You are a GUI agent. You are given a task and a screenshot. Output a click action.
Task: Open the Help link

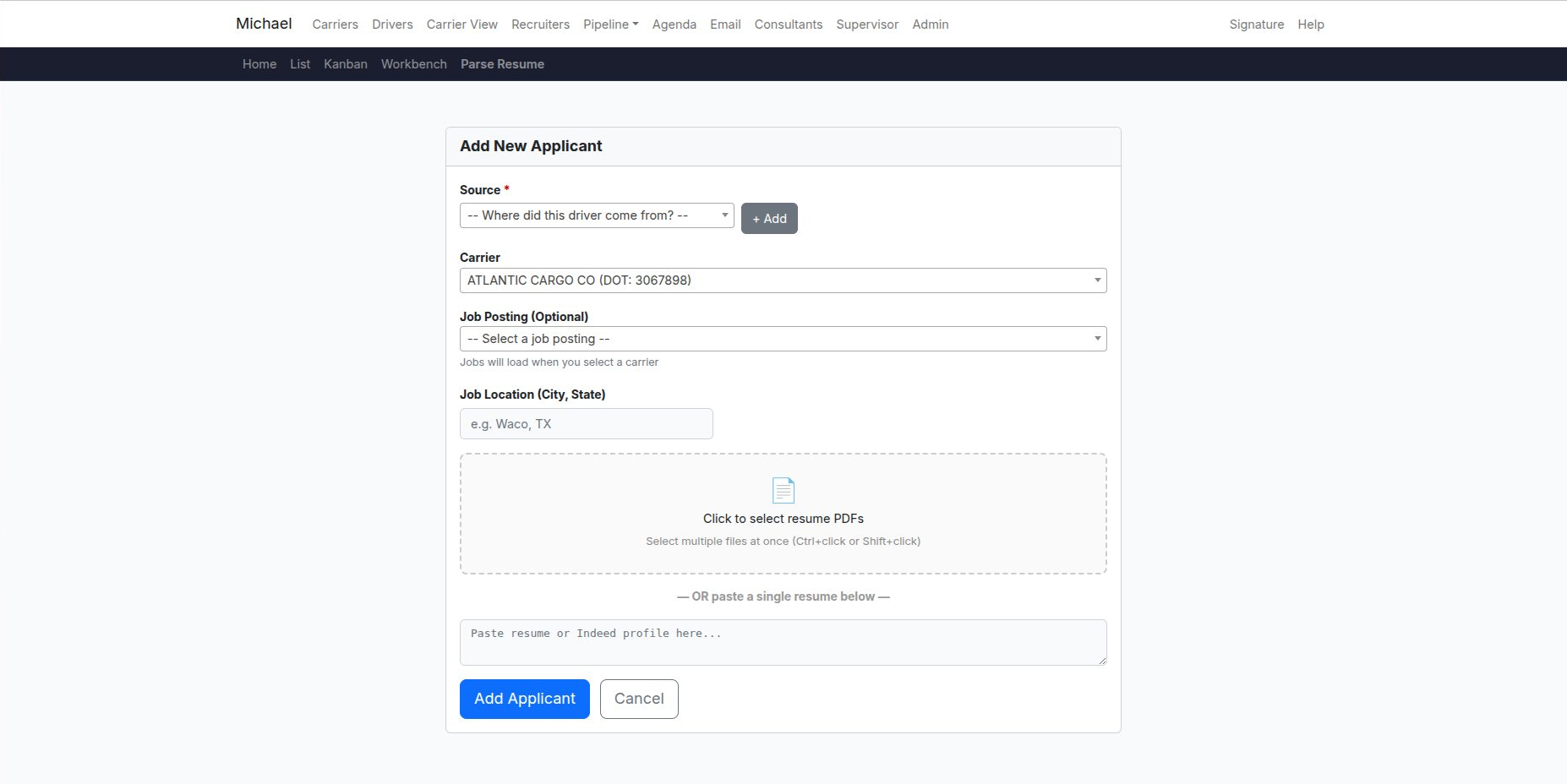pos(1311,24)
